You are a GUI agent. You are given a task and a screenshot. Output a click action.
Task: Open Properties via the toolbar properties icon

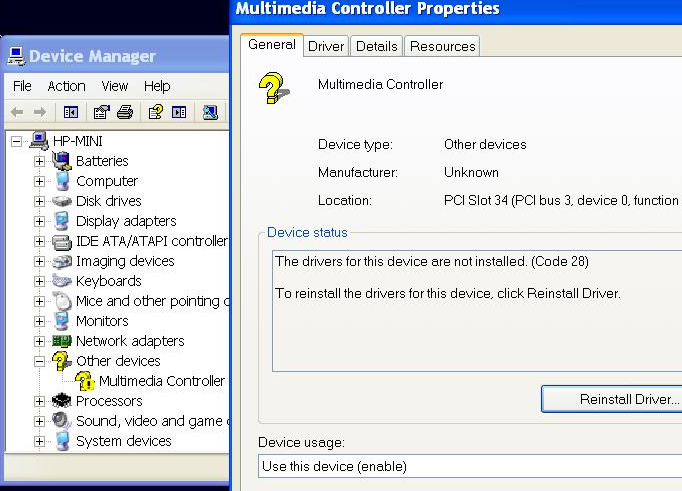pyautogui.click(x=102, y=112)
